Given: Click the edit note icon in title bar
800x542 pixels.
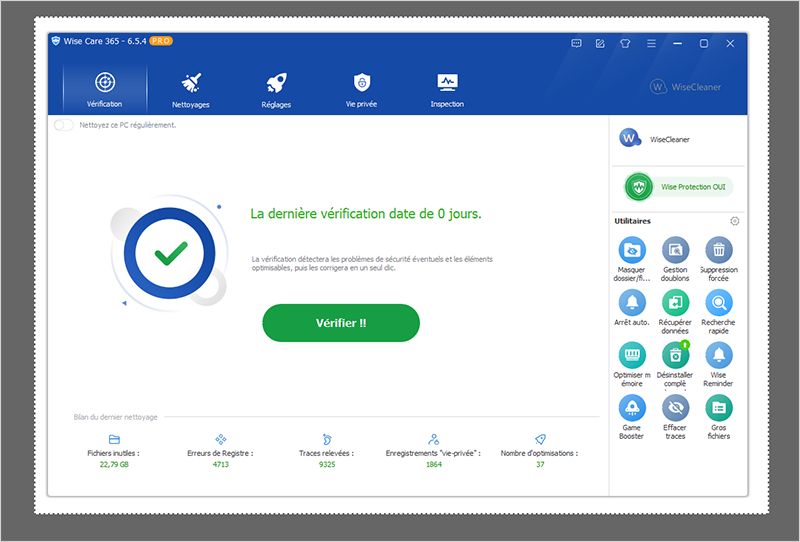Looking at the screenshot, I should pyautogui.click(x=600, y=43).
